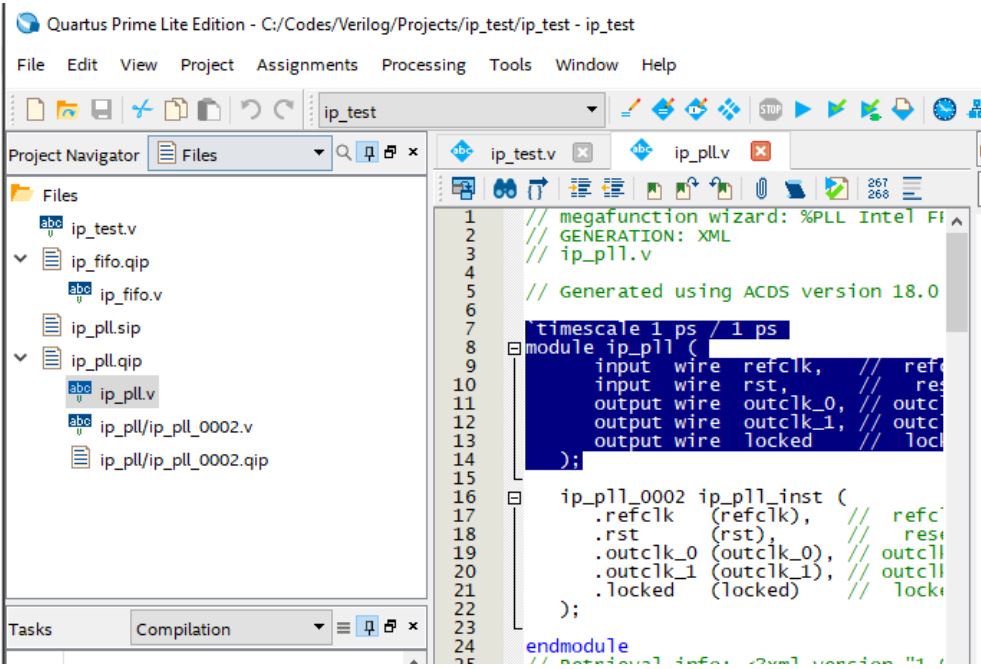981x669 pixels.
Task: Open the Project menu
Action: click(206, 65)
